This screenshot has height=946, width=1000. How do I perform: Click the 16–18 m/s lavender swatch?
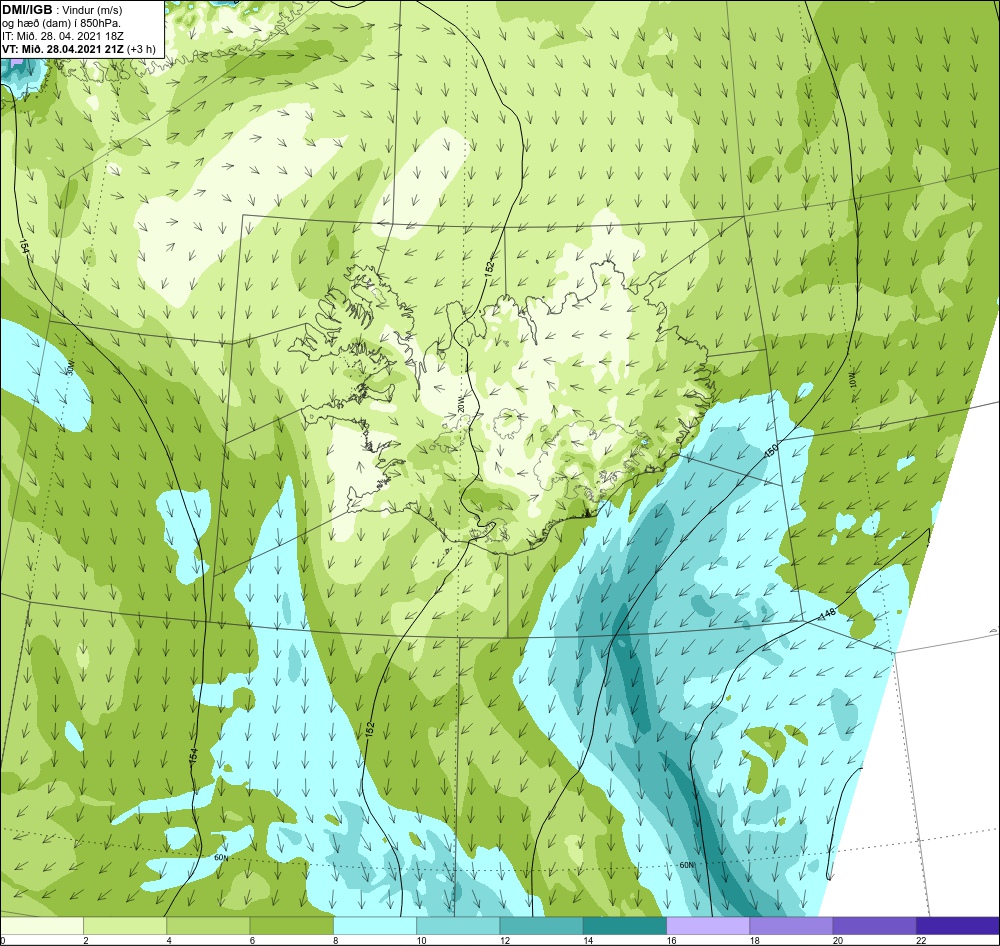708,925
